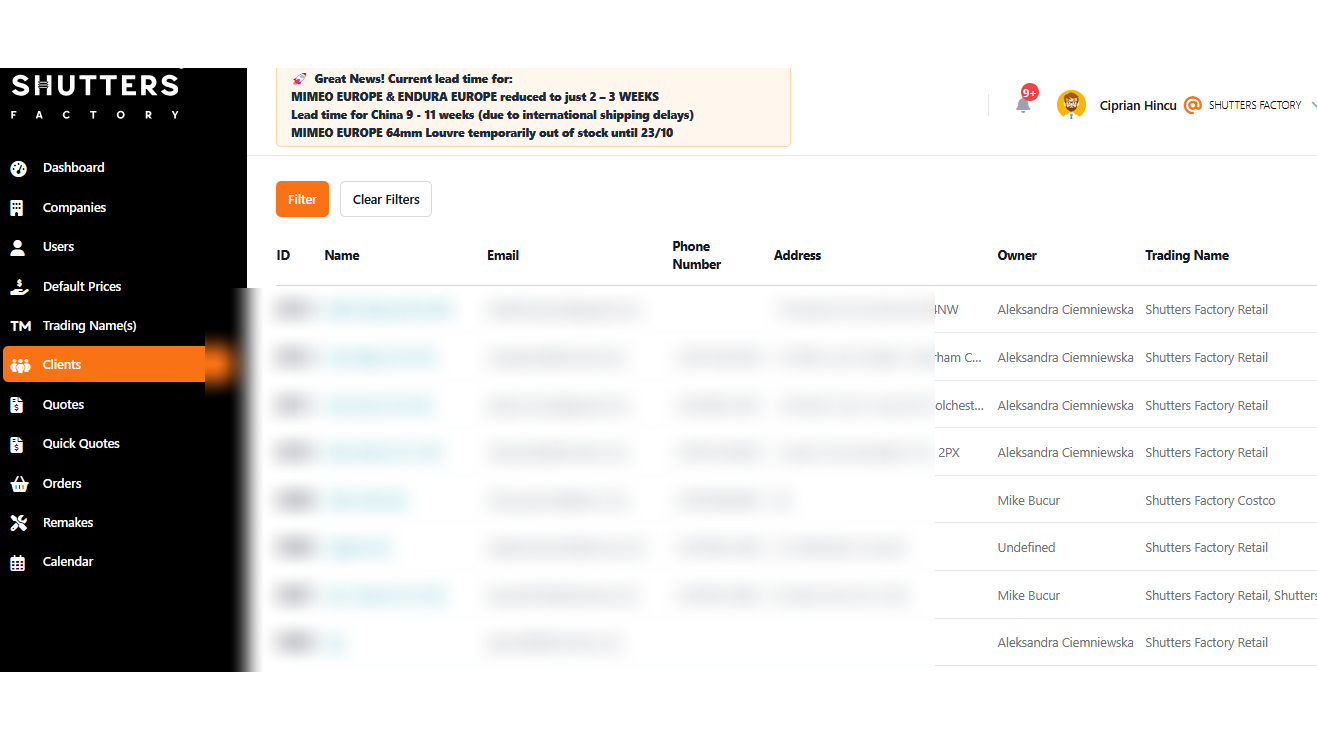Click Mike Bucur in the Costco row
1317x741 pixels.
tap(1028, 501)
